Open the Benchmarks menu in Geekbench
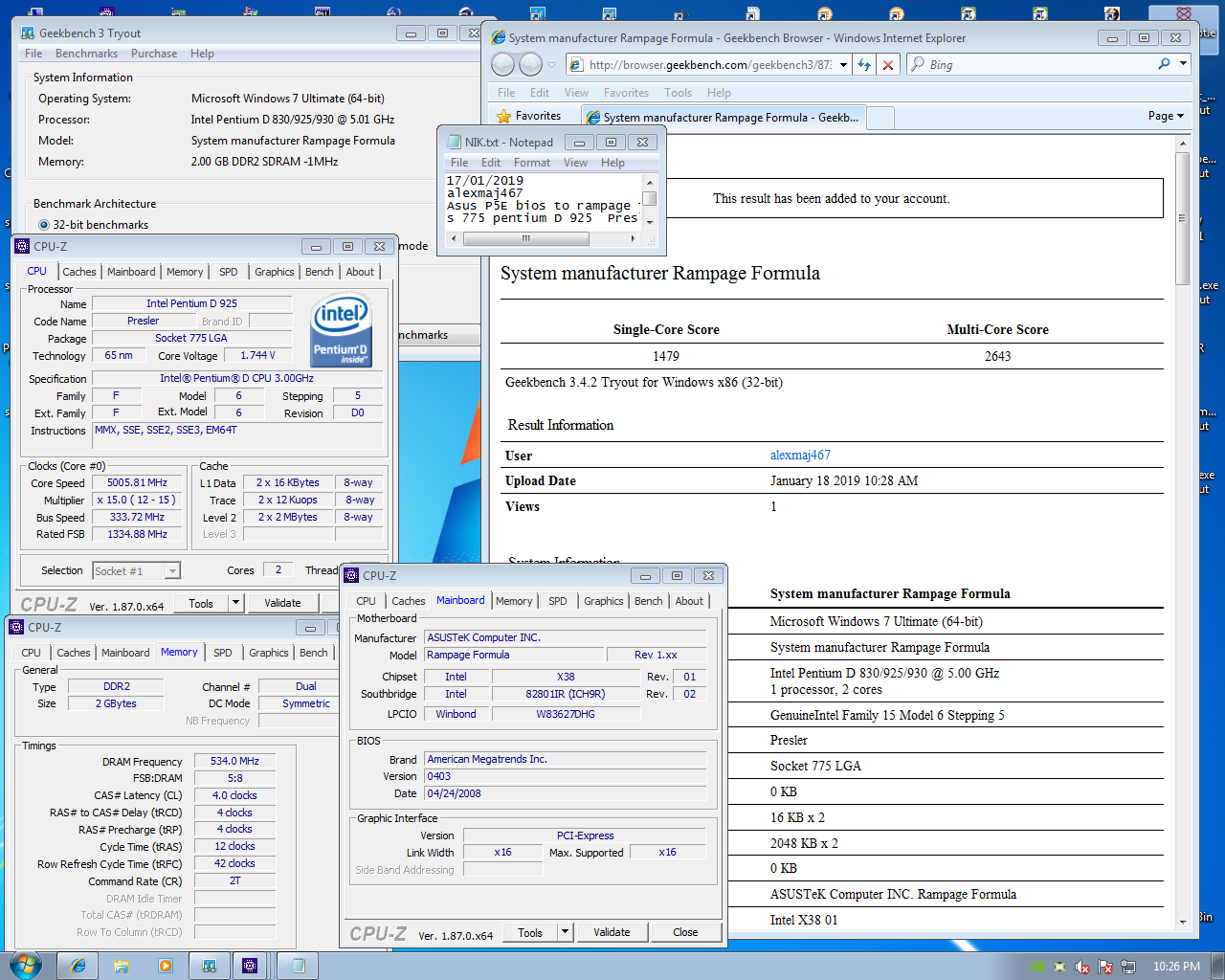The width and height of the screenshot is (1225, 980). click(x=86, y=54)
